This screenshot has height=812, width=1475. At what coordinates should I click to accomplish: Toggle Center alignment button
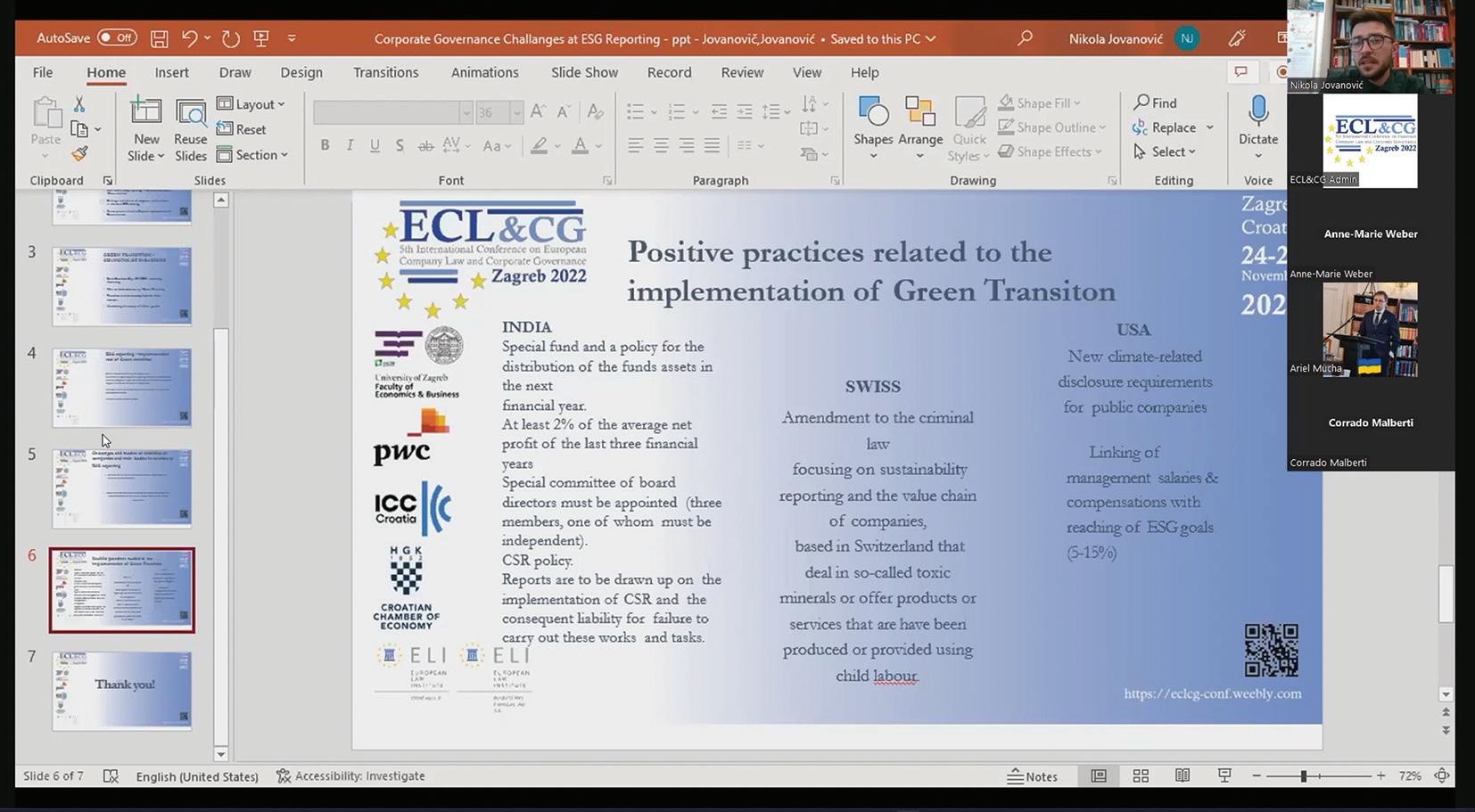pos(661,145)
